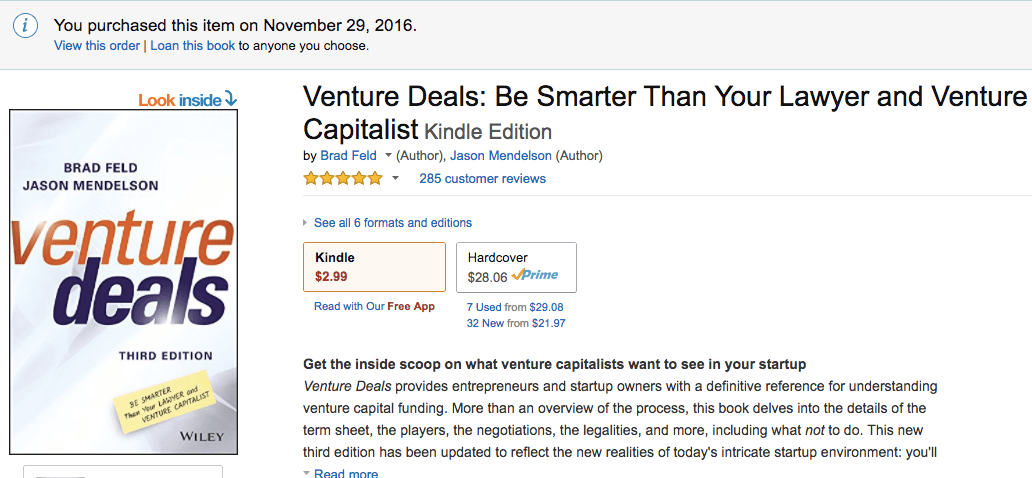Open the star rating breakdown dropdown arrow
The image size is (1032, 478).
[395, 179]
